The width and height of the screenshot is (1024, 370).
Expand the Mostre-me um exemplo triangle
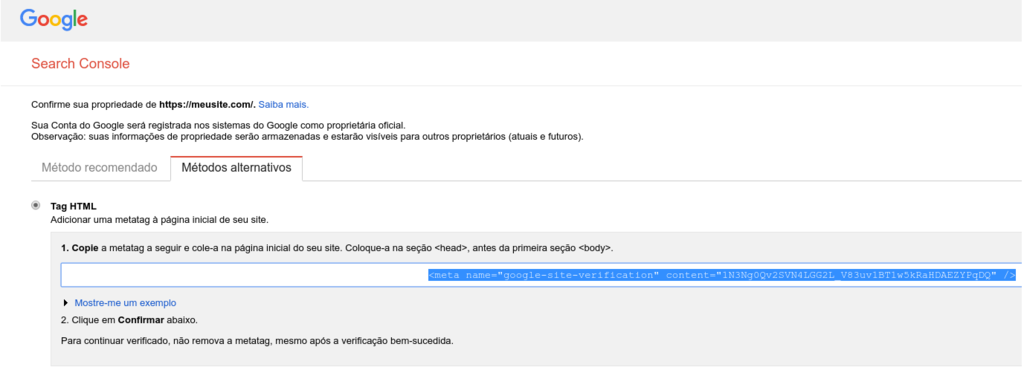[x=65, y=303]
